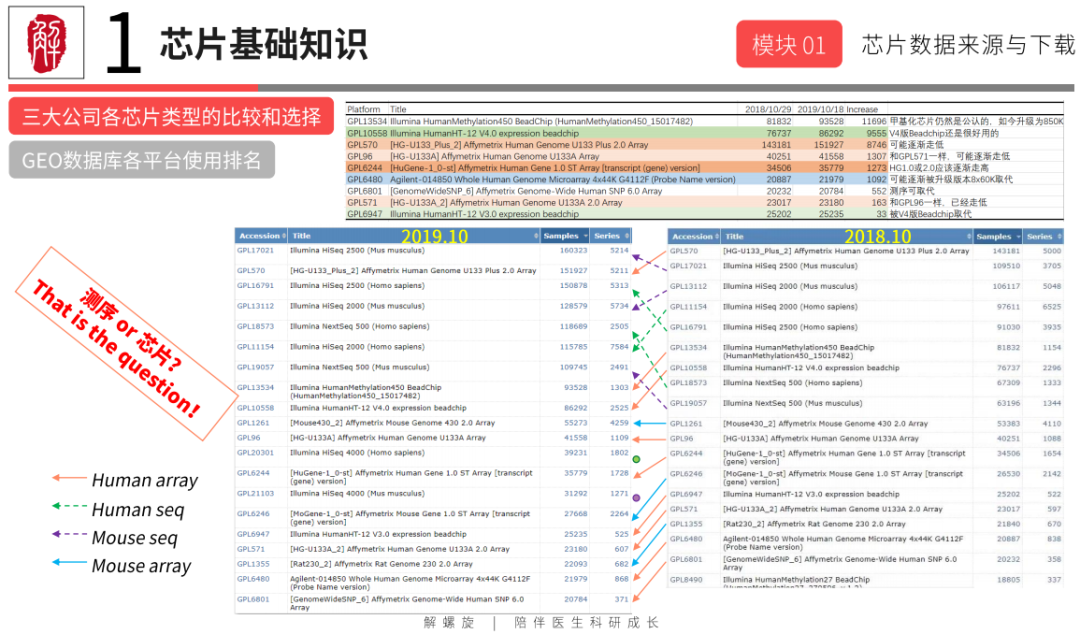Open Samples dropdown arrow in 2018.10 table header
The height and width of the screenshot is (634, 1080).
1017,236
